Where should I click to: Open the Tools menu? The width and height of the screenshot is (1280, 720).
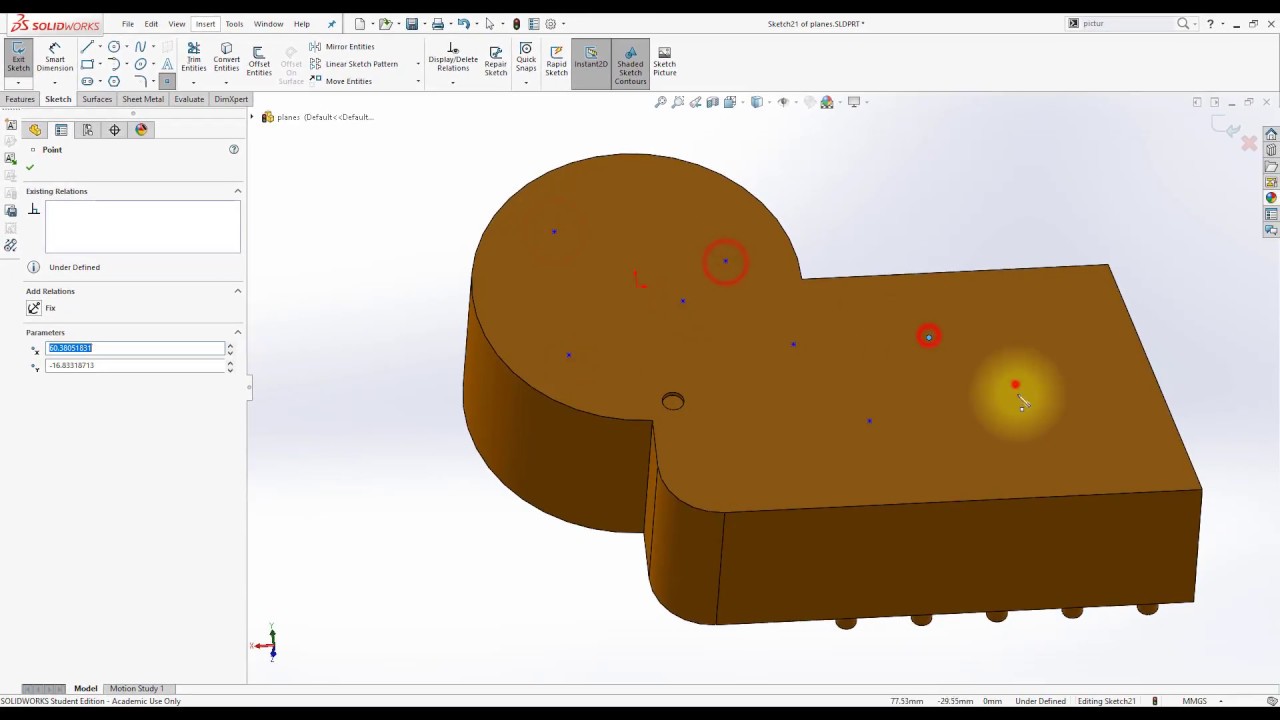[234, 24]
